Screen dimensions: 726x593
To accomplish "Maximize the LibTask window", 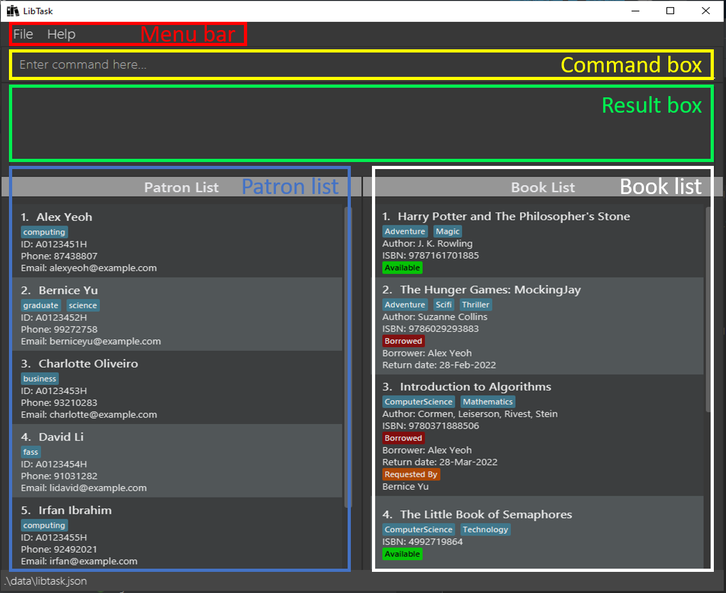I will pyautogui.click(x=670, y=11).
